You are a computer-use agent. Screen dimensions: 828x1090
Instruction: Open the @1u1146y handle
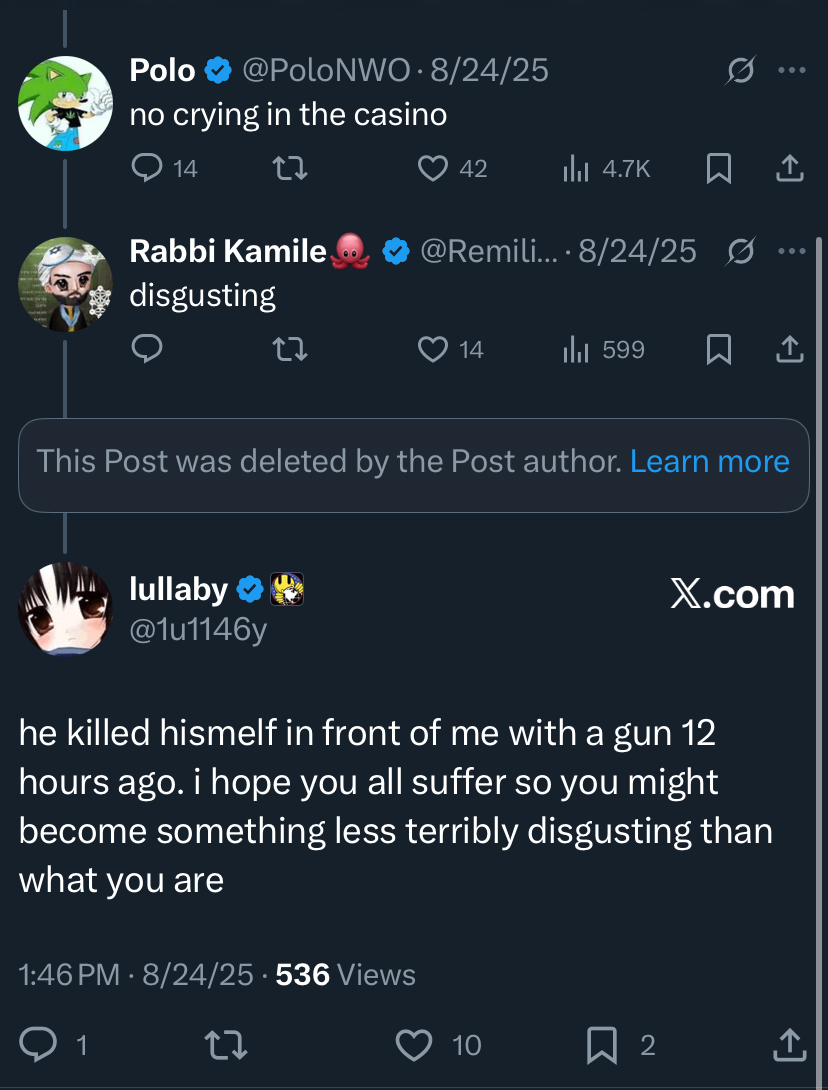pyautogui.click(x=198, y=630)
